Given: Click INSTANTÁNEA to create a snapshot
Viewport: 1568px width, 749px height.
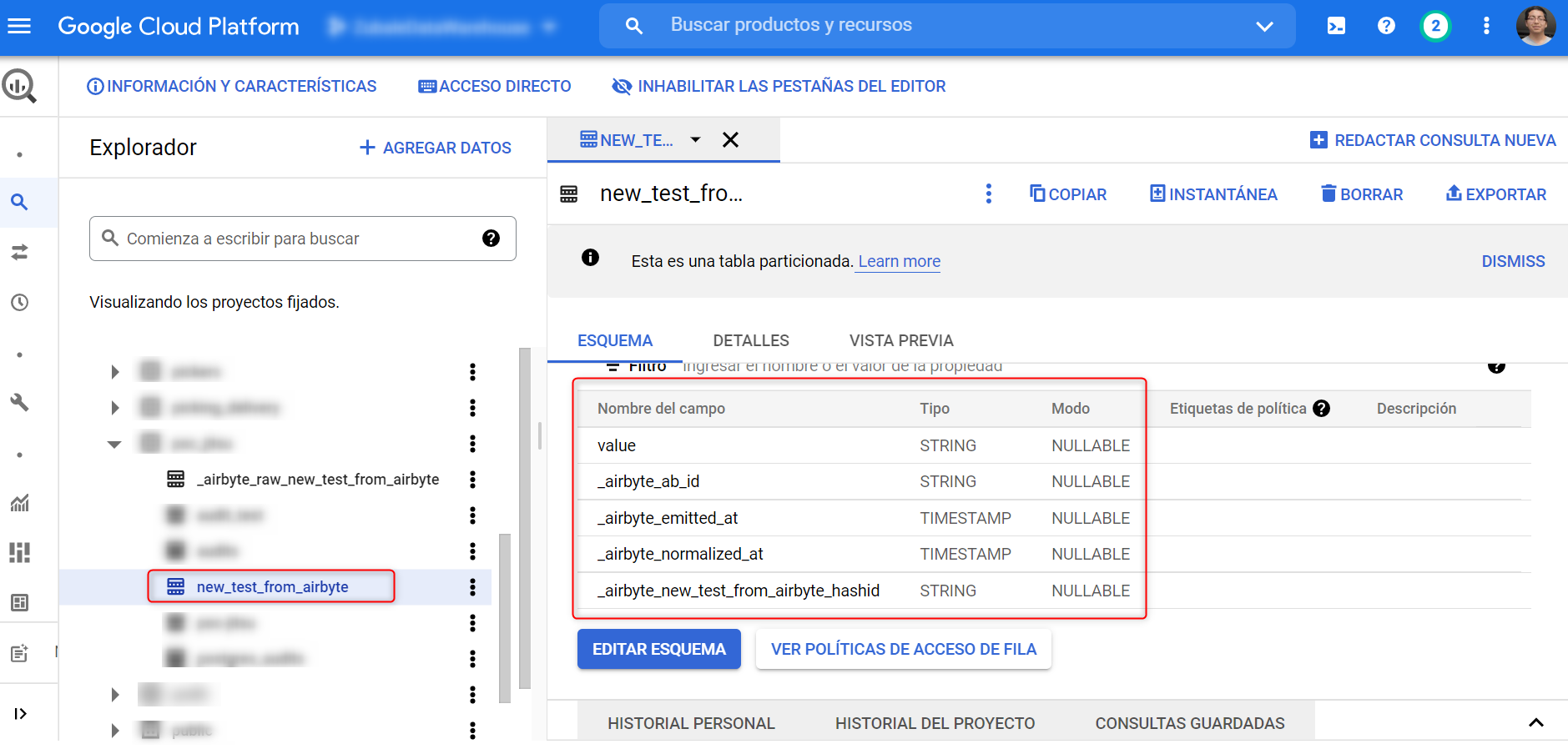Looking at the screenshot, I should (x=1213, y=194).
